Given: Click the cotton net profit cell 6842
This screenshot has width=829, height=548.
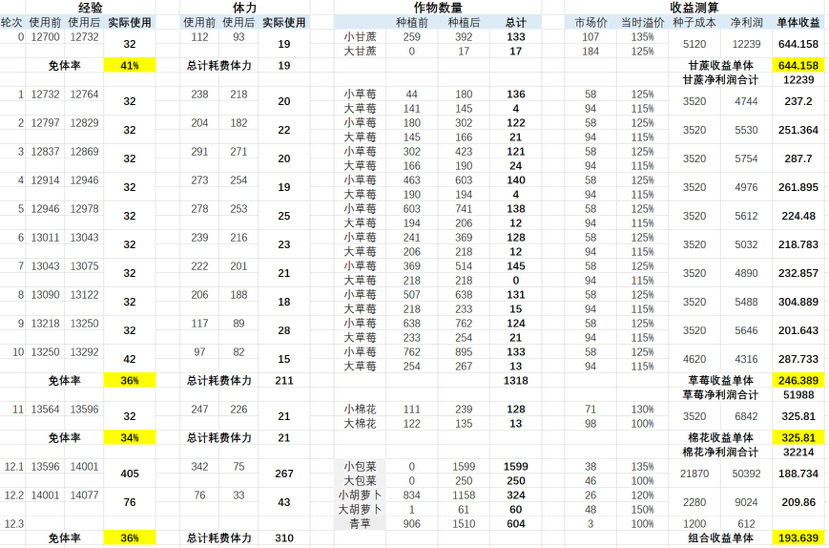Looking at the screenshot, I should [x=746, y=416].
